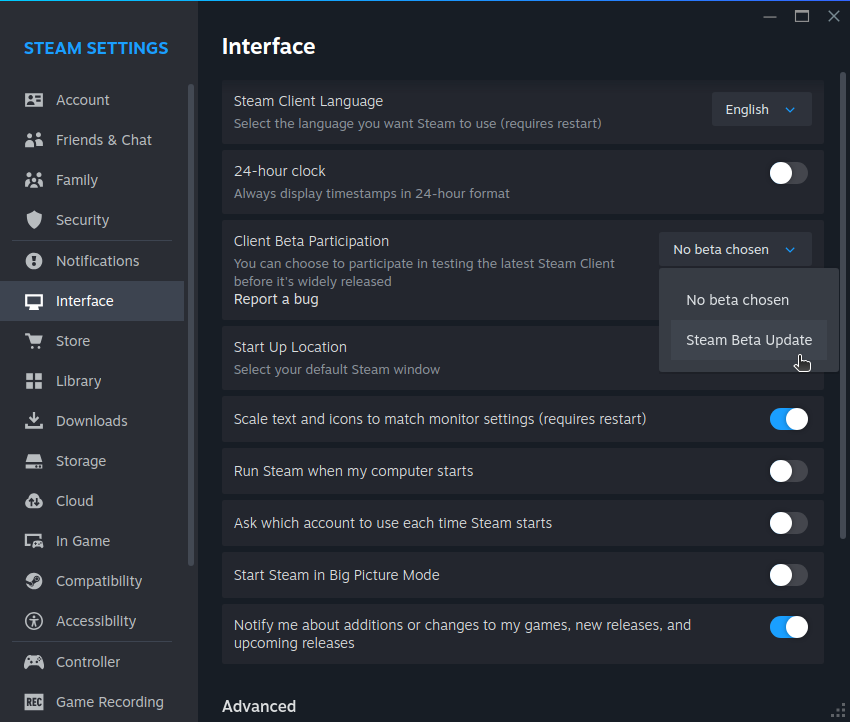Click the "STEAM SETTINGS" title
Viewport: 850px width, 722px height.
click(x=96, y=48)
